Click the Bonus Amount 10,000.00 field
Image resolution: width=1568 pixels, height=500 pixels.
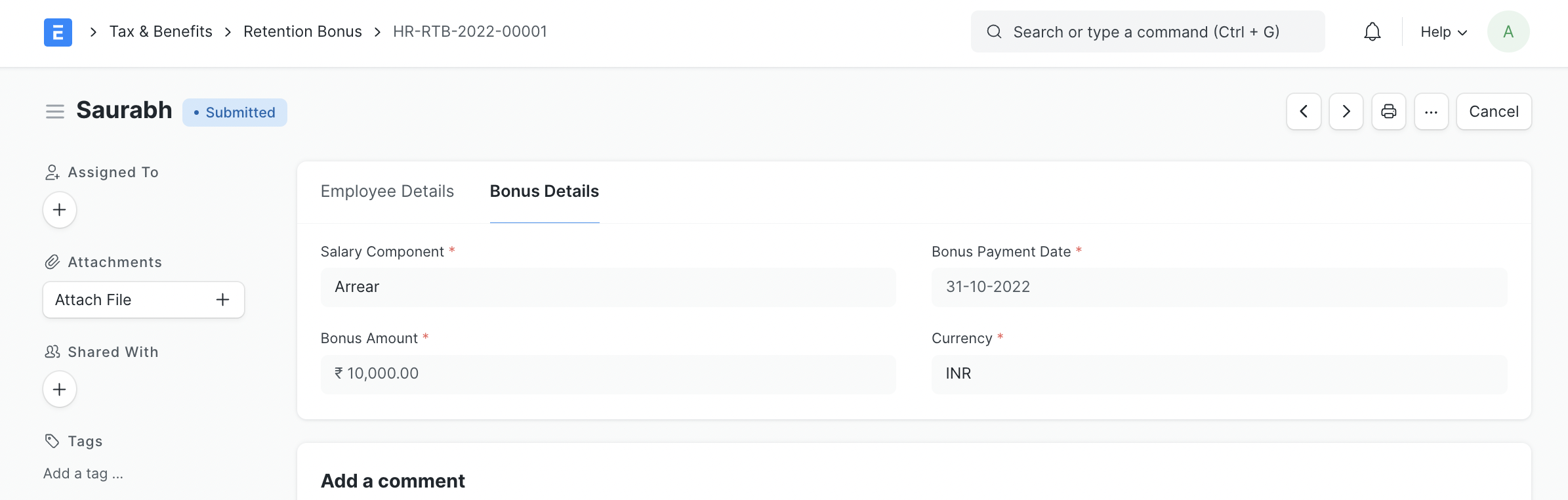click(608, 374)
